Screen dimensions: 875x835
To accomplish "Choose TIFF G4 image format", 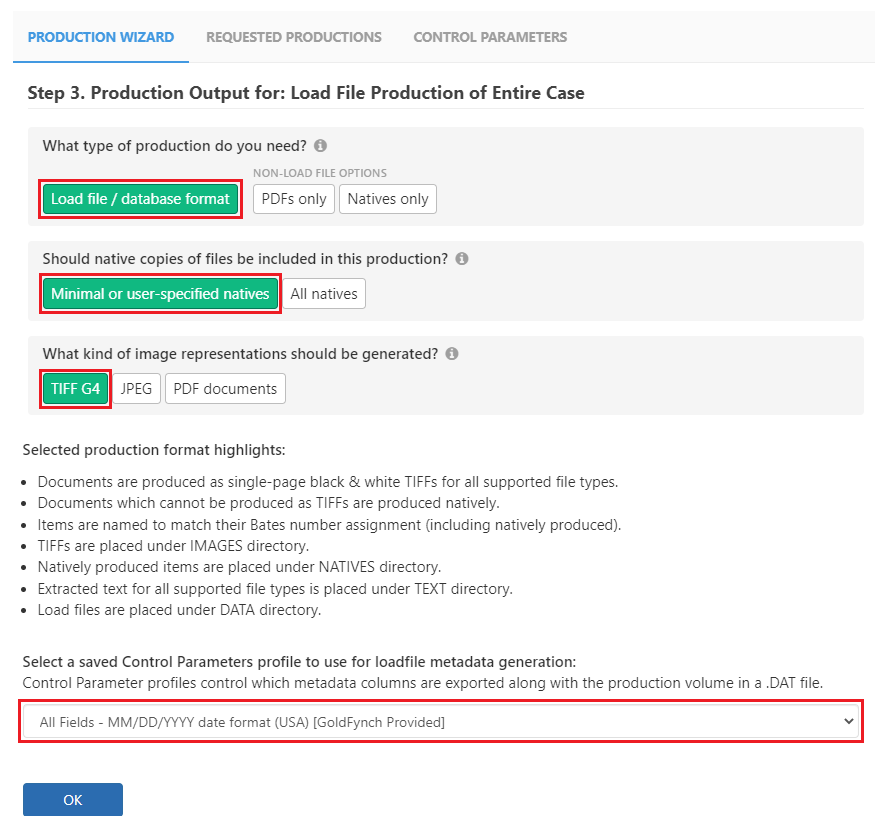I will pos(75,388).
